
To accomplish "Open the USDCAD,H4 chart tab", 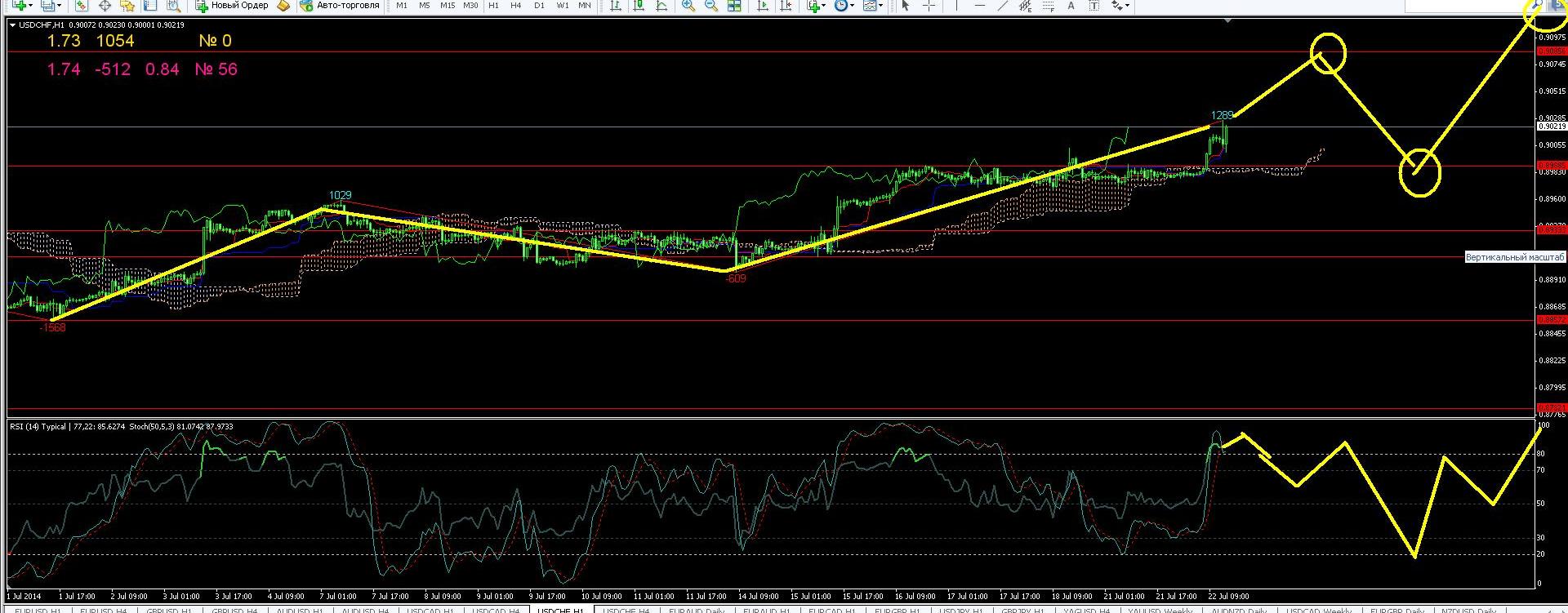I will point(495,609).
